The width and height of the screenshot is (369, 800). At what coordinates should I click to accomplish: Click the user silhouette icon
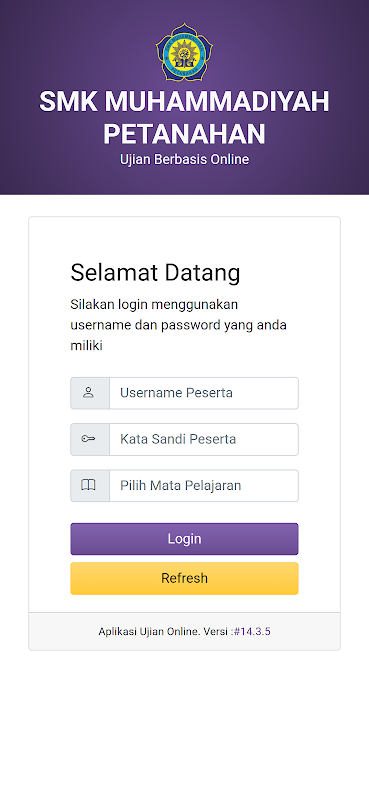(x=88, y=393)
